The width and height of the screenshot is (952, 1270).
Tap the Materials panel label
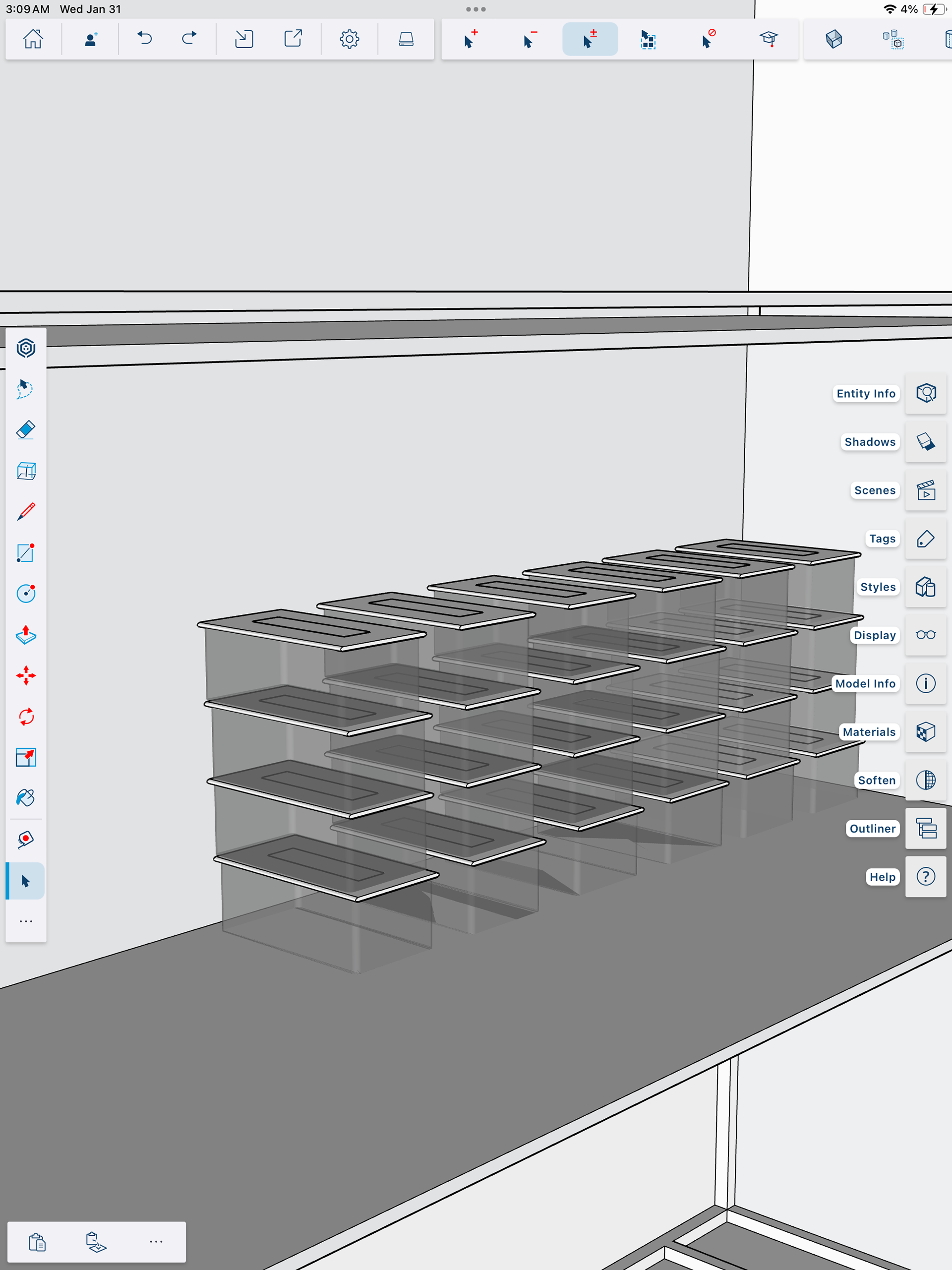(869, 732)
